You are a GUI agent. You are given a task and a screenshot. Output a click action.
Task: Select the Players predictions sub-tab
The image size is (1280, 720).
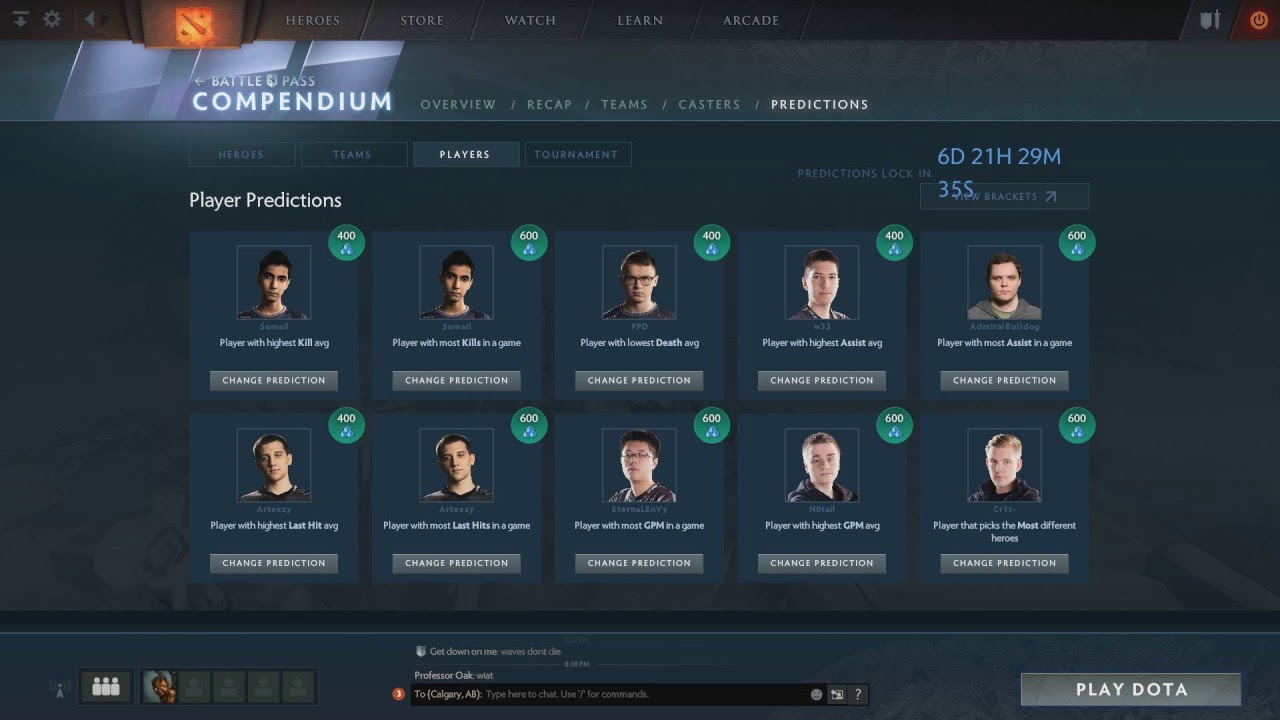tap(465, 154)
